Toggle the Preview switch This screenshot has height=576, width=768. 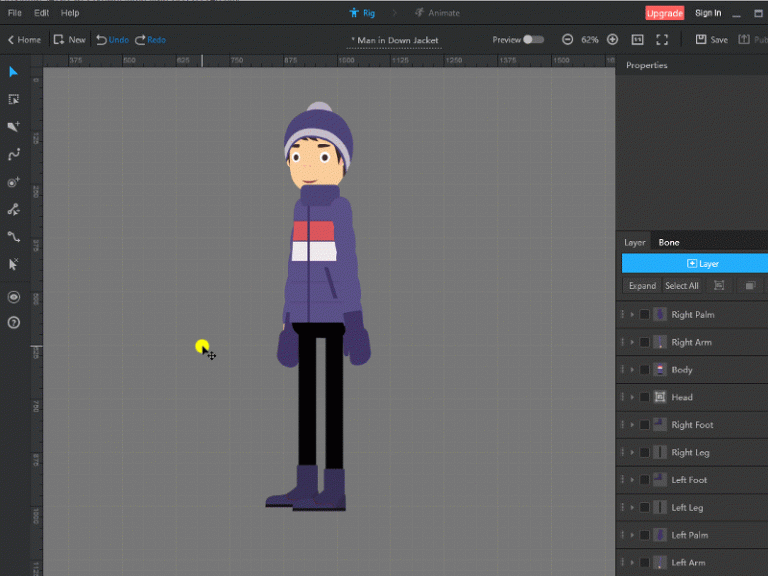click(x=534, y=40)
